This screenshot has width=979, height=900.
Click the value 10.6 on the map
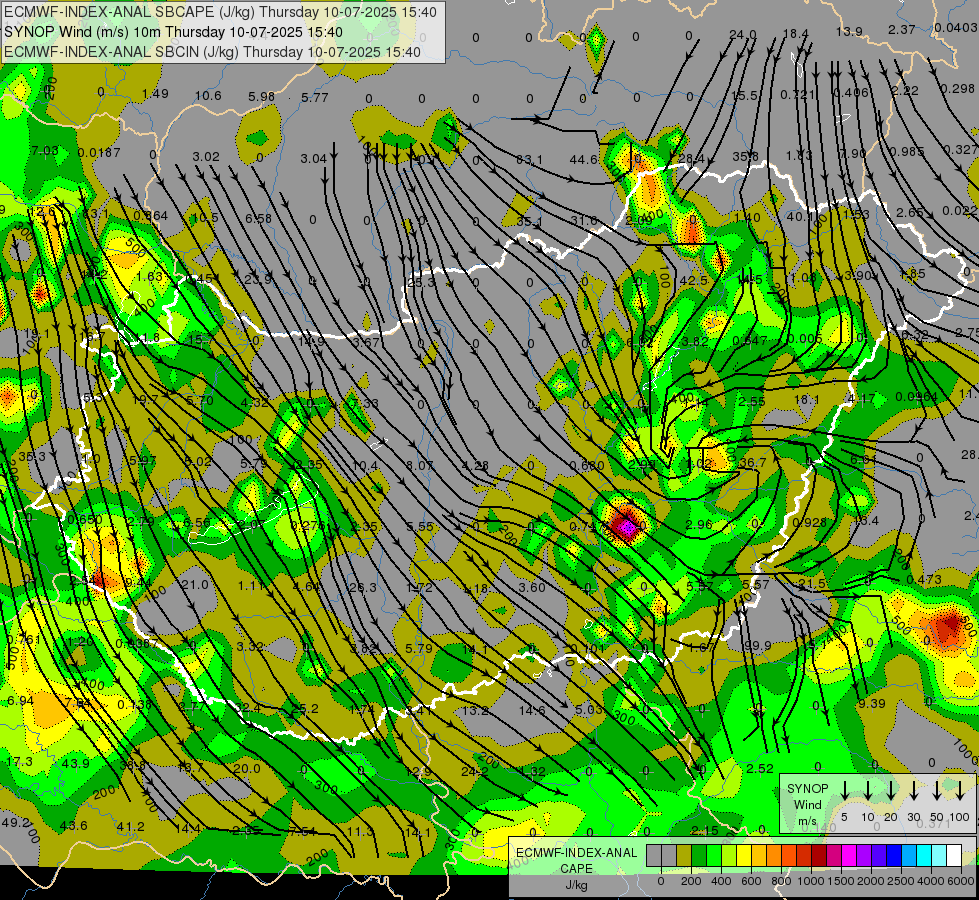click(x=208, y=96)
